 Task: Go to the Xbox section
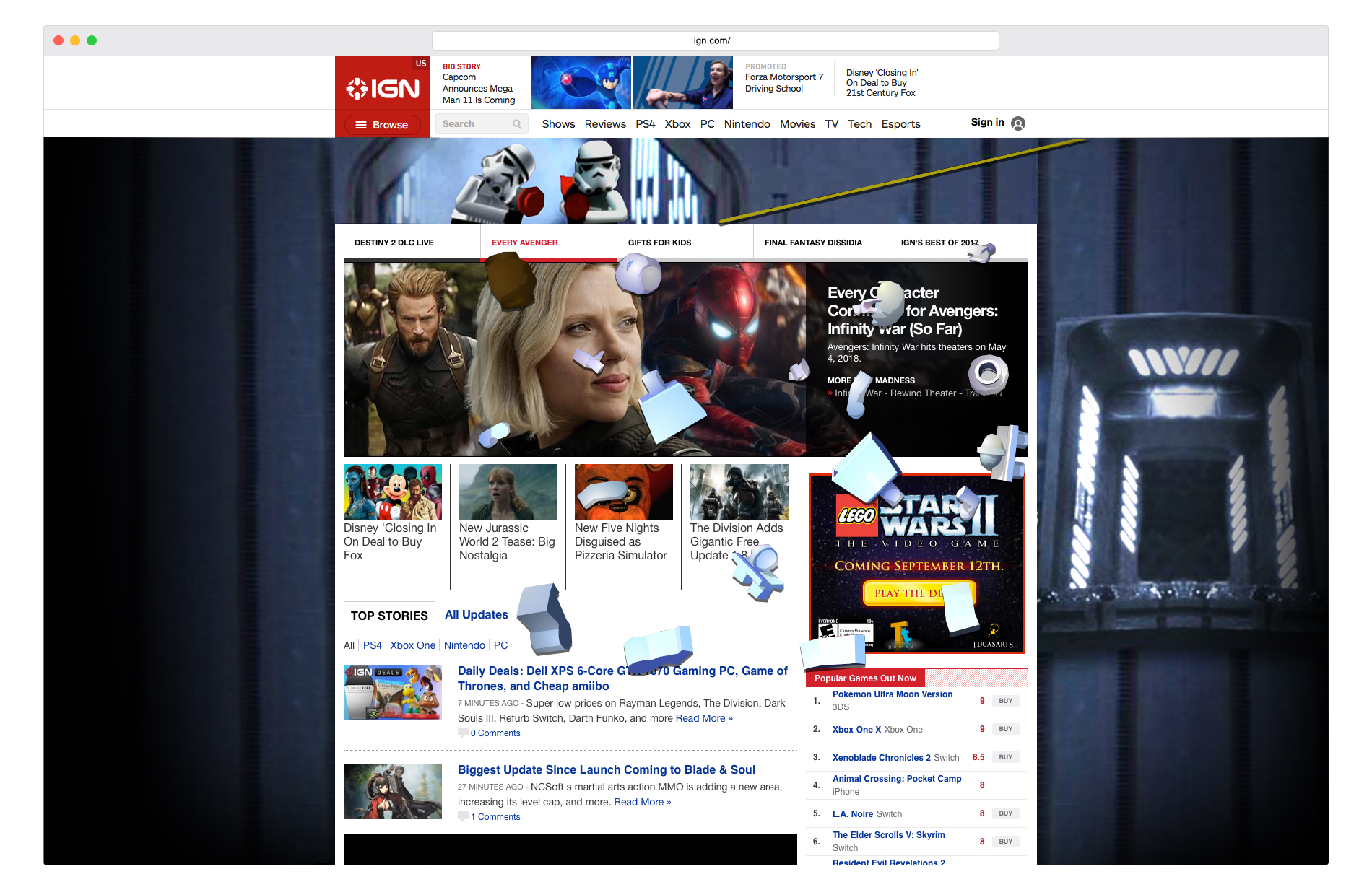677,124
